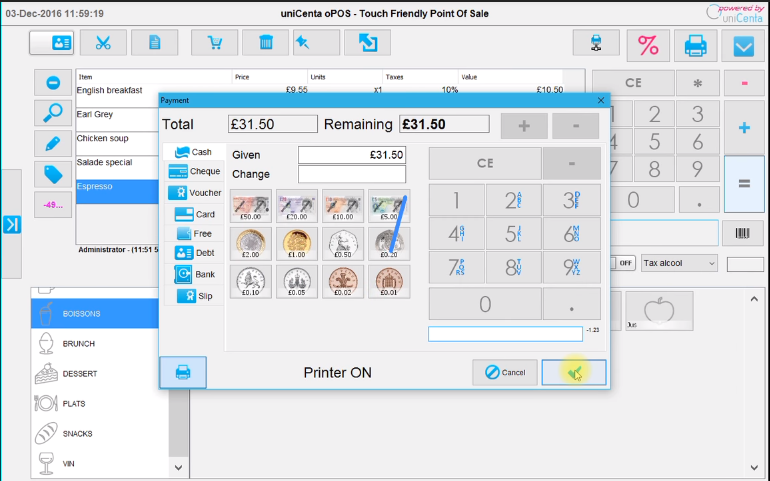Click the Given amount field
Image resolution: width=770 pixels, height=481 pixels.
[351, 155]
